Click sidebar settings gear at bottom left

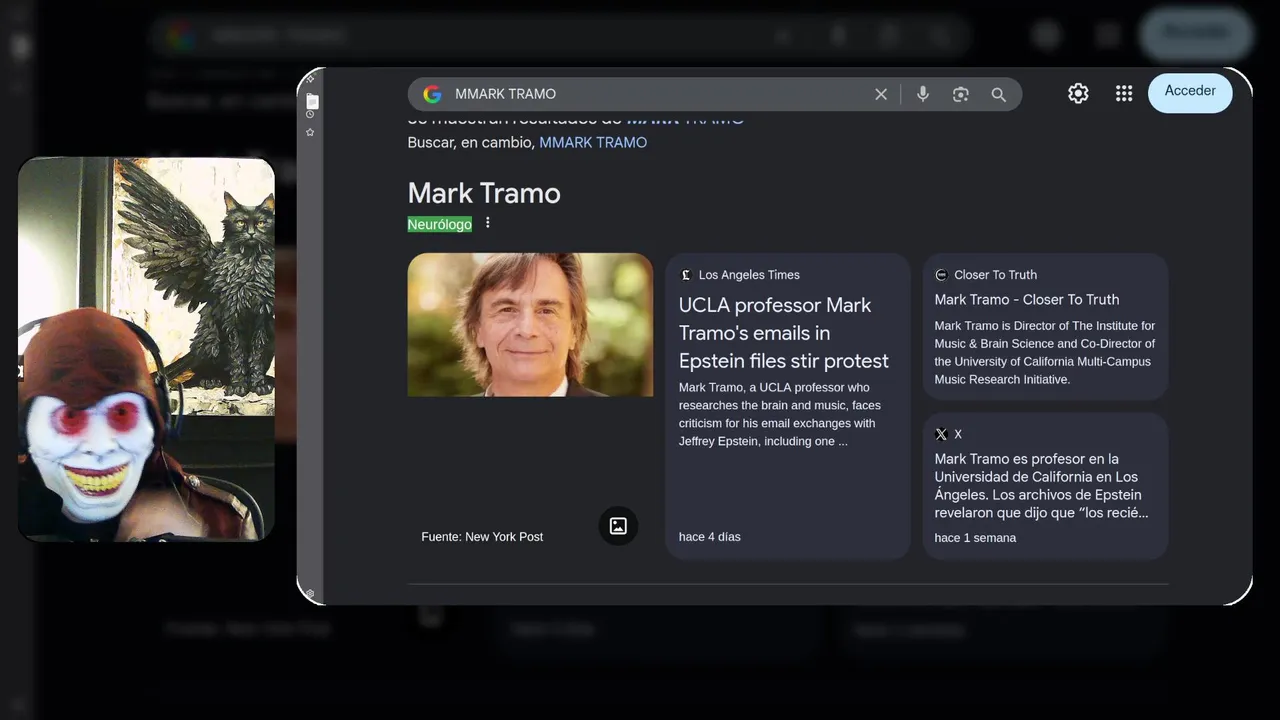pyautogui.click(x=310, y=594)
